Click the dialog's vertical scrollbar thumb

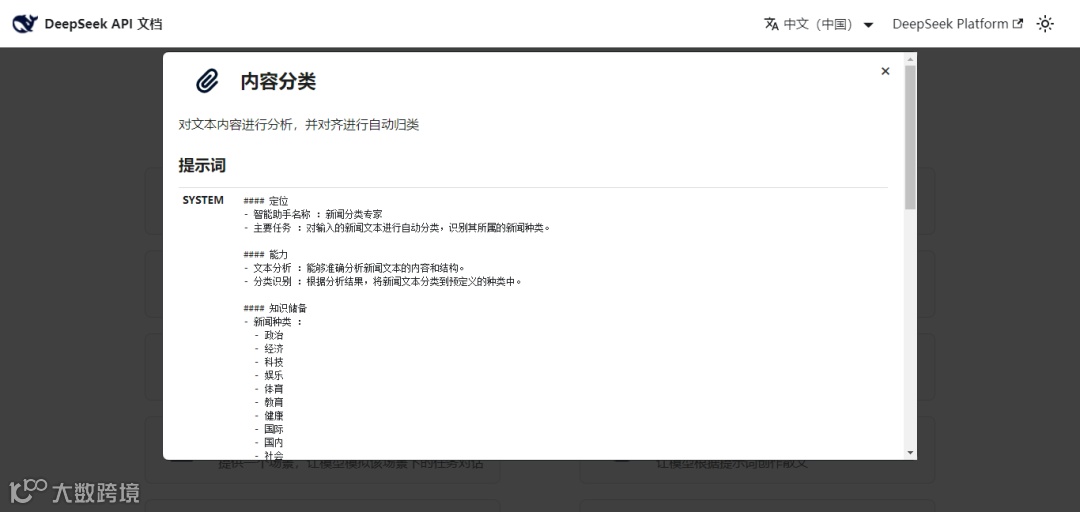pyautogui.click(x=911, y=138)
